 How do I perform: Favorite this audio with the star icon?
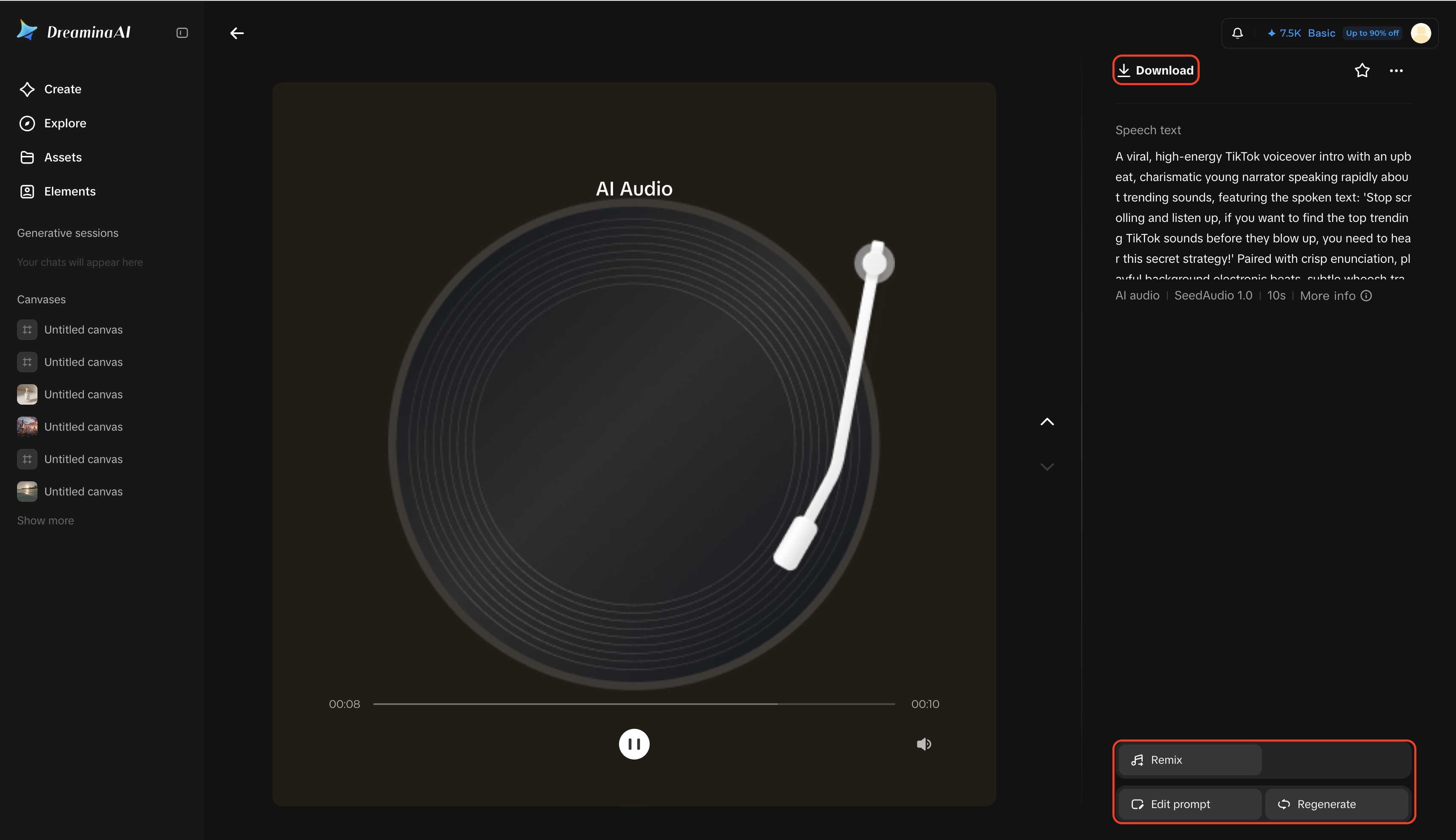(1362, 70)
